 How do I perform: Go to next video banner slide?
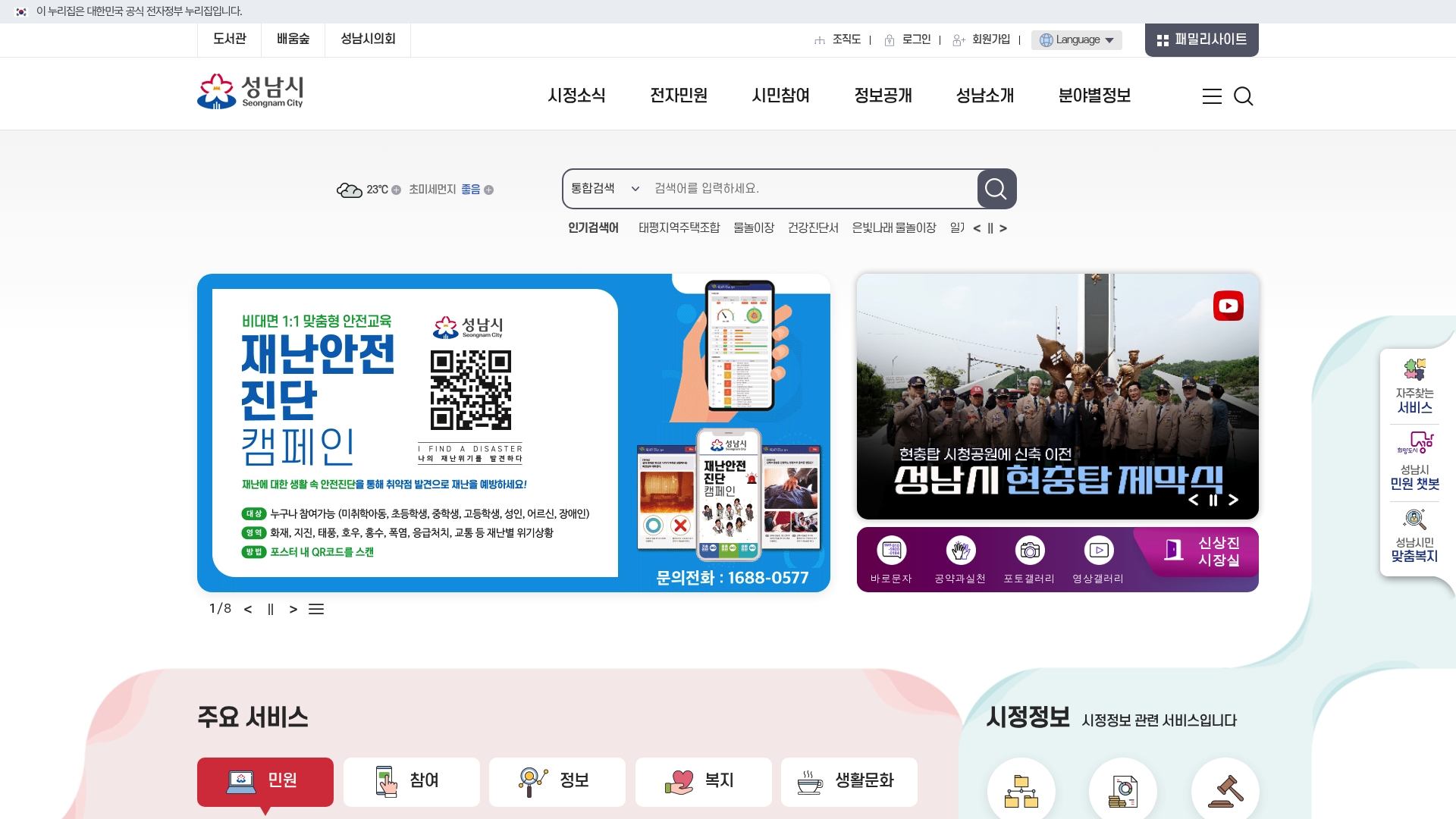[1233, 500]
